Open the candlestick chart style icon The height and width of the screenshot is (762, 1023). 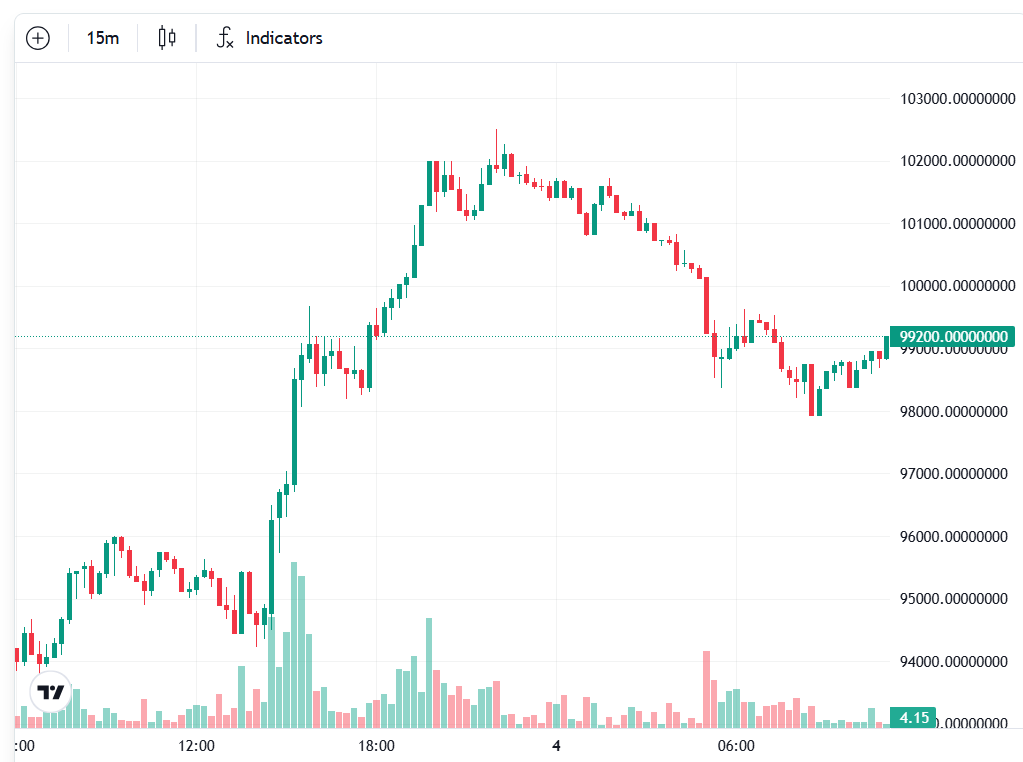click(167, 38)
